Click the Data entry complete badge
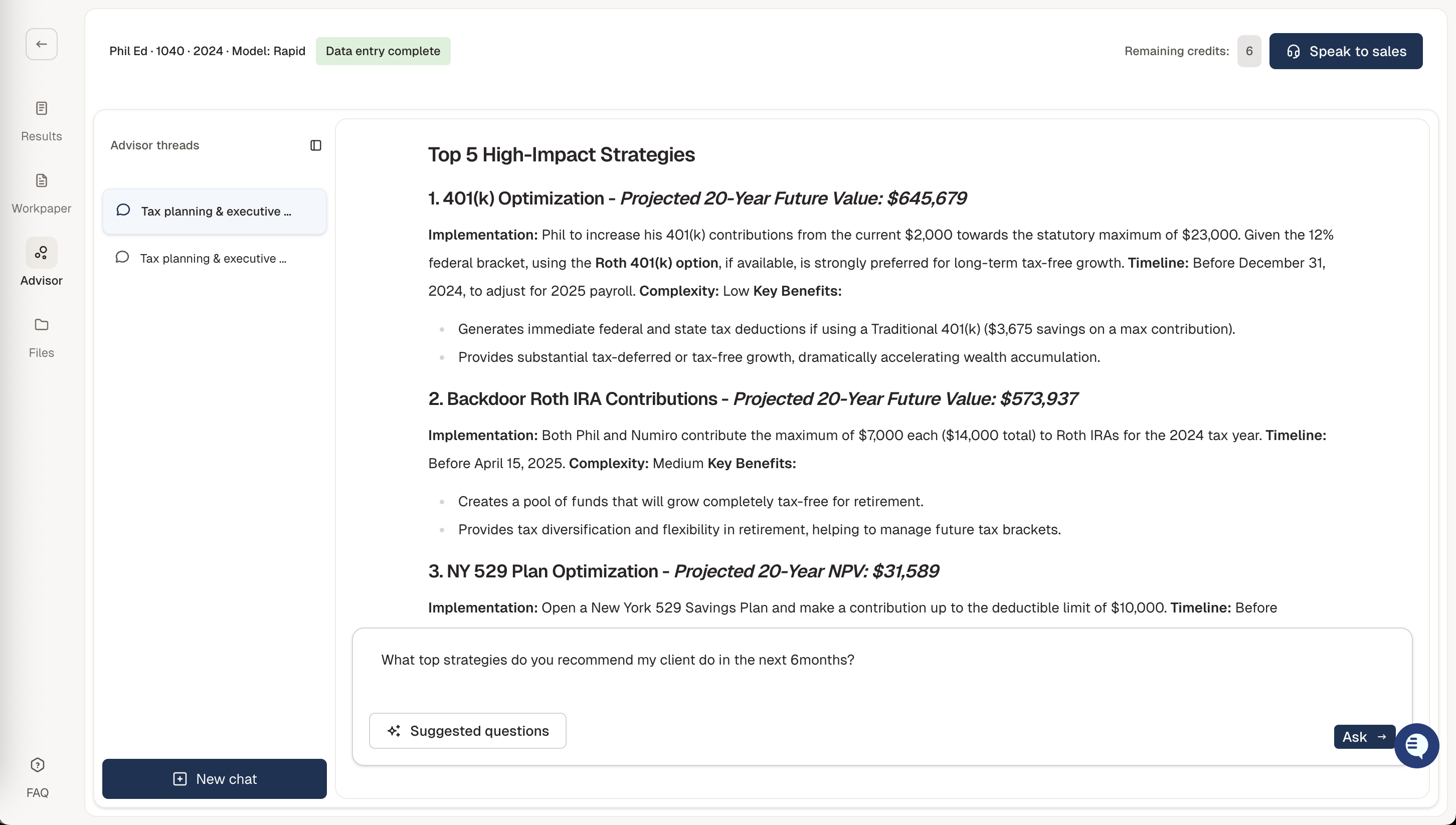 pyautogui.click(x=383, y=51)
